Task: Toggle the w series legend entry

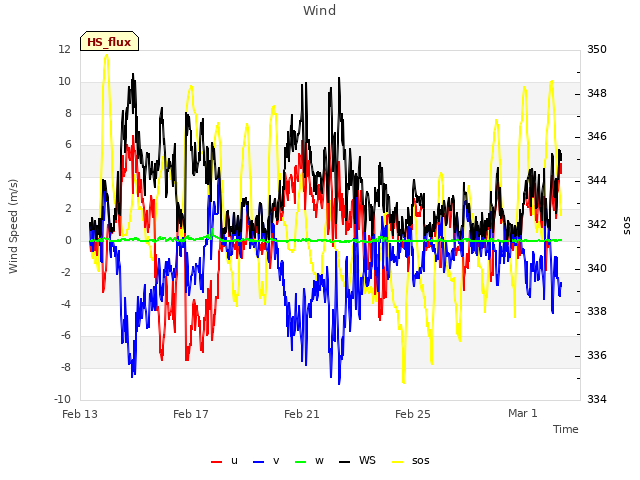Action: [309, 461]
